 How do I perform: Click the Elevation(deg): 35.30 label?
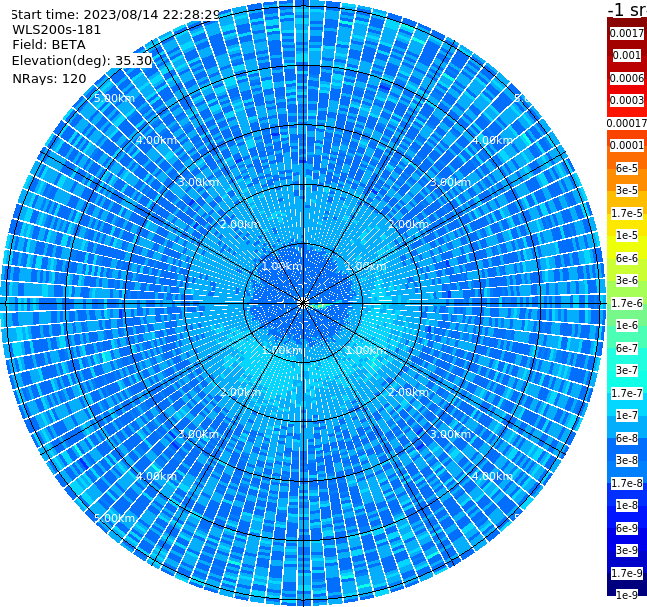pyautogui.click(x=82, y=61)
